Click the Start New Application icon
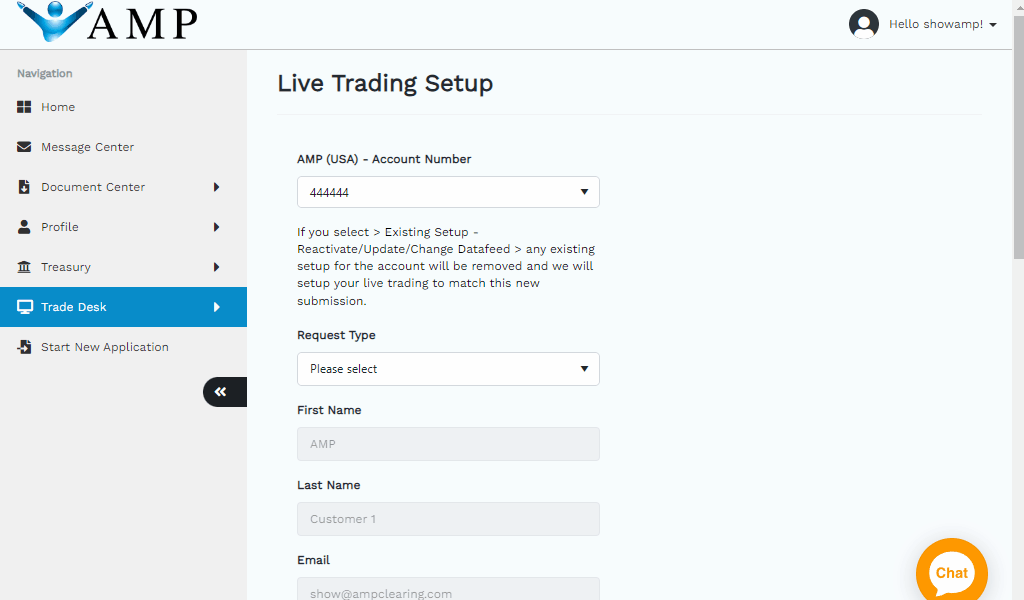This screenshot has height=600, width=1024. click(25, 347)
